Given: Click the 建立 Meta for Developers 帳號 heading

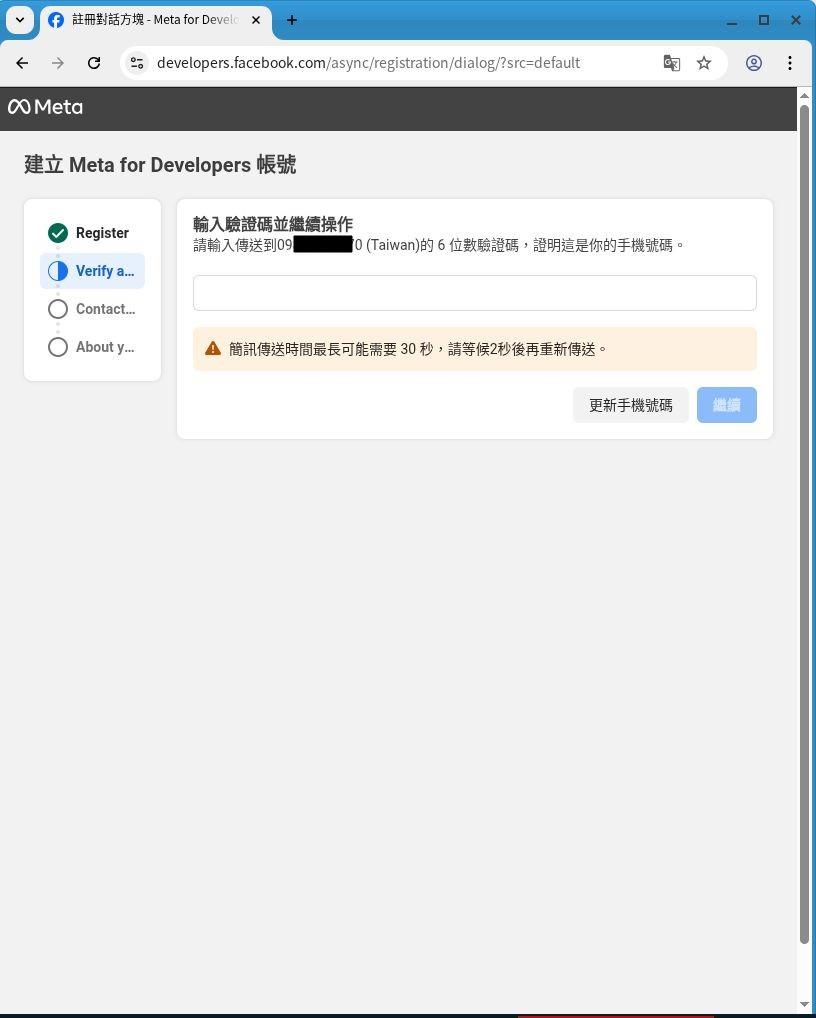Looking at the screenshot, I should [160, 165].
